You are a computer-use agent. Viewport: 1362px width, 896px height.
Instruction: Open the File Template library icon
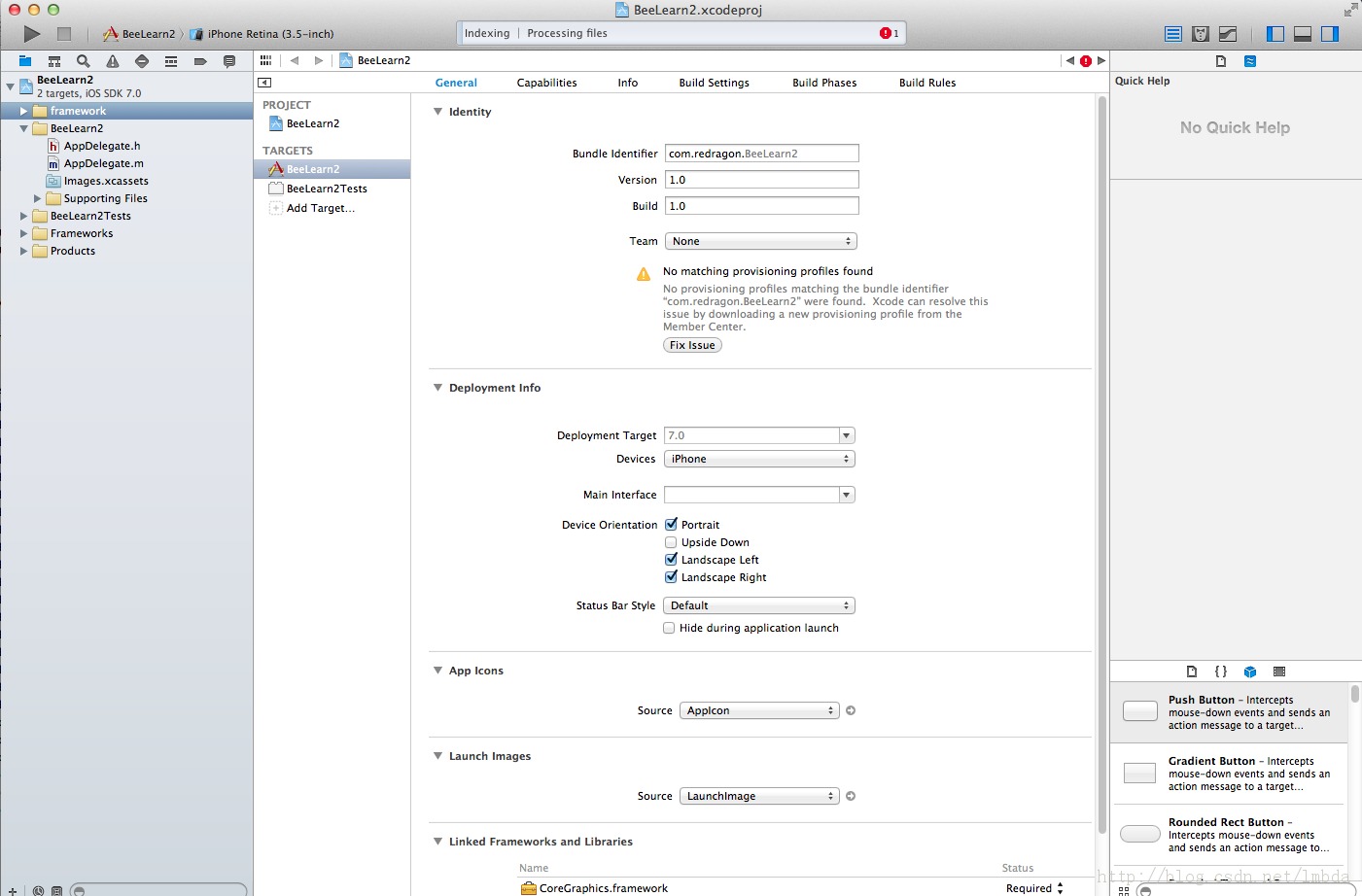point(1192,672)
